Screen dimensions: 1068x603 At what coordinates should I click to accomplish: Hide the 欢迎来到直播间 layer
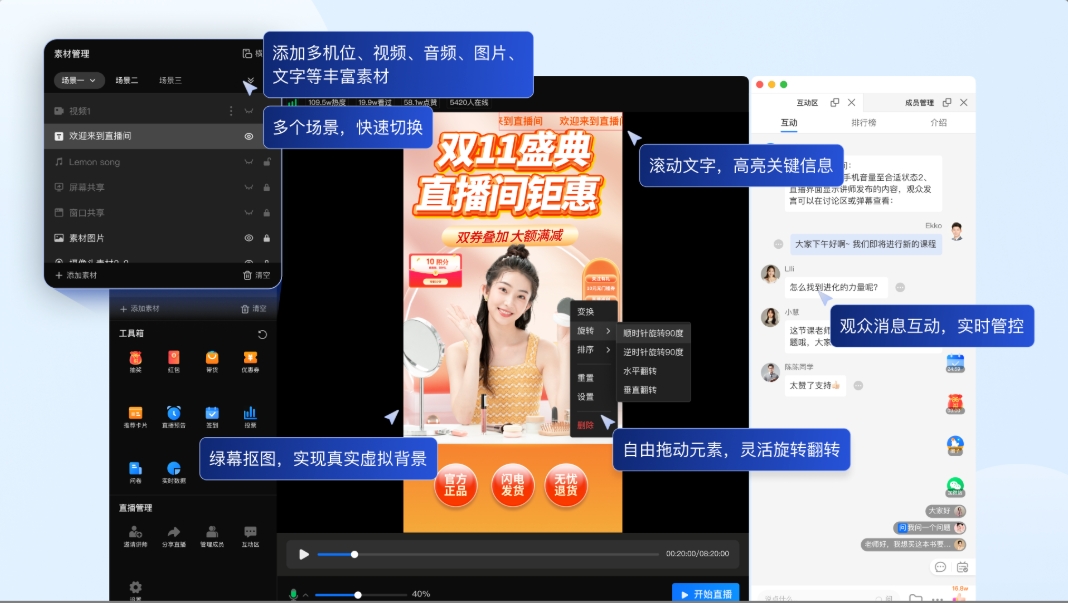coord(248,137)
